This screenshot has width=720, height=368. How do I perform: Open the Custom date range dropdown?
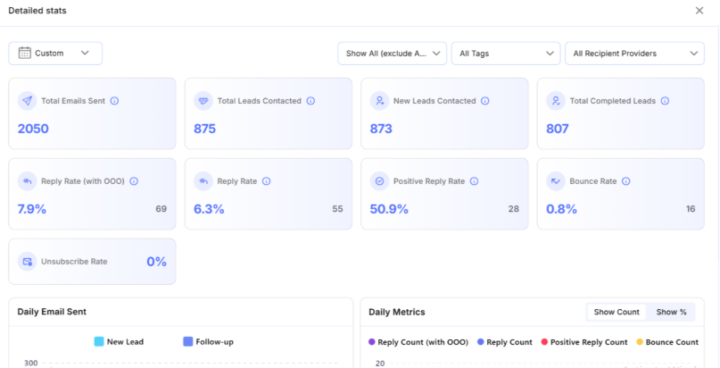pos(56,53)
